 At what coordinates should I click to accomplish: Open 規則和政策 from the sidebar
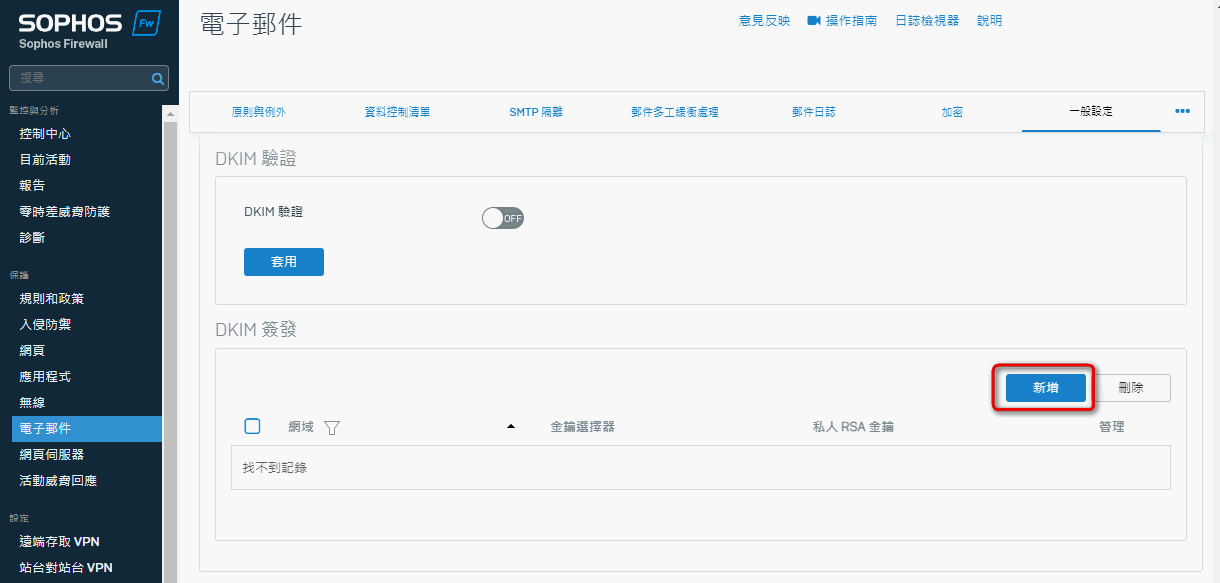tap(52, 299)
